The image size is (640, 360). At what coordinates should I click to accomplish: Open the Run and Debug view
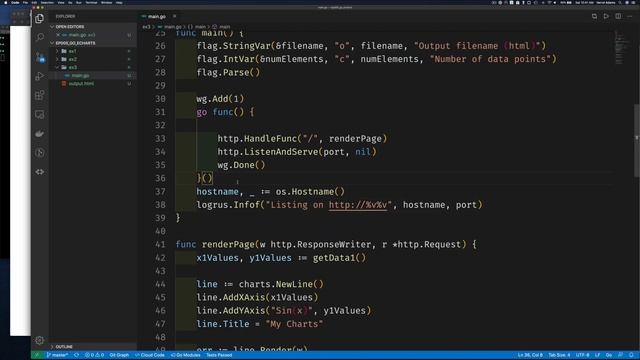[x=40, y=76]
